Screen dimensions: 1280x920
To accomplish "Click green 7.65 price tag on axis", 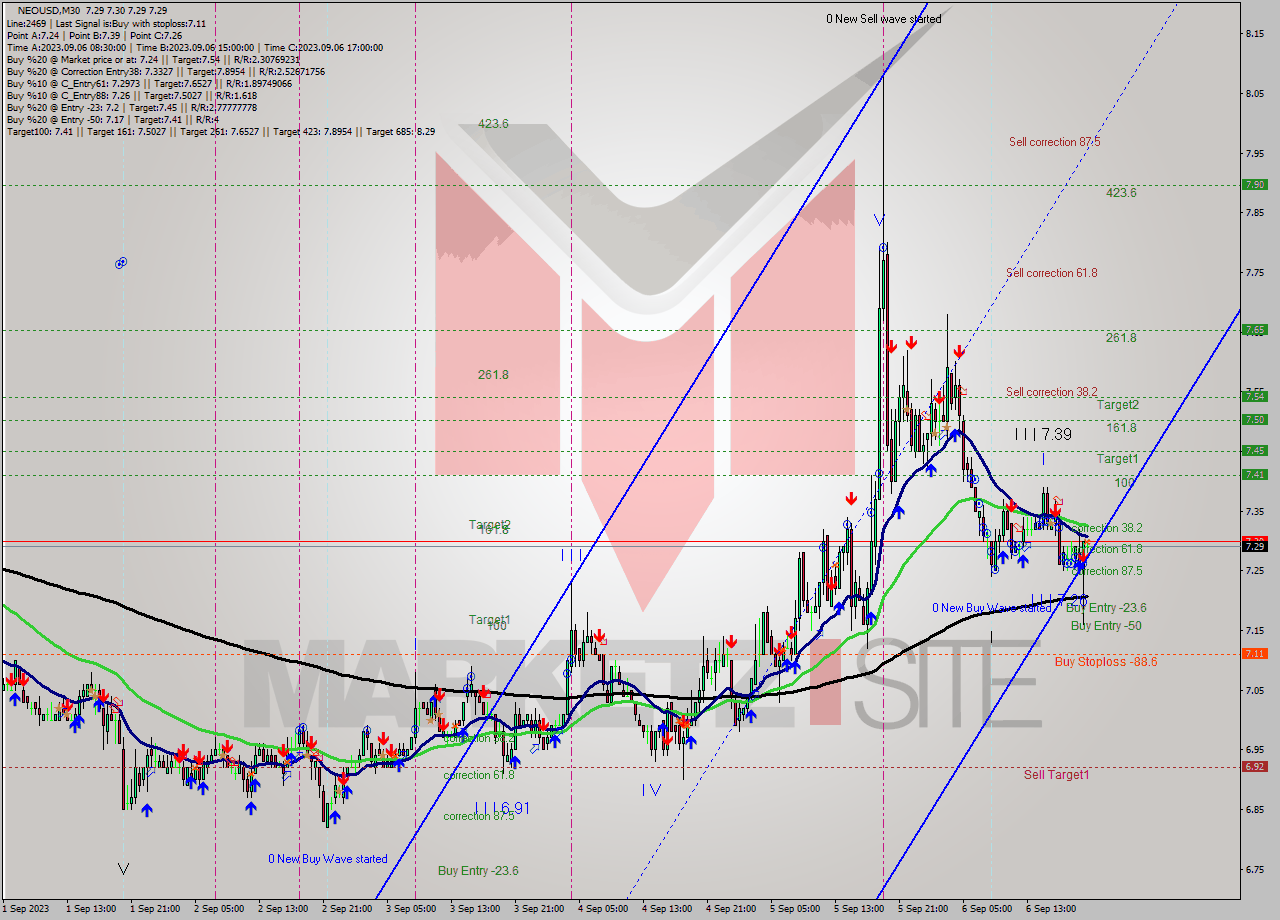I will tap(1255, 329).
